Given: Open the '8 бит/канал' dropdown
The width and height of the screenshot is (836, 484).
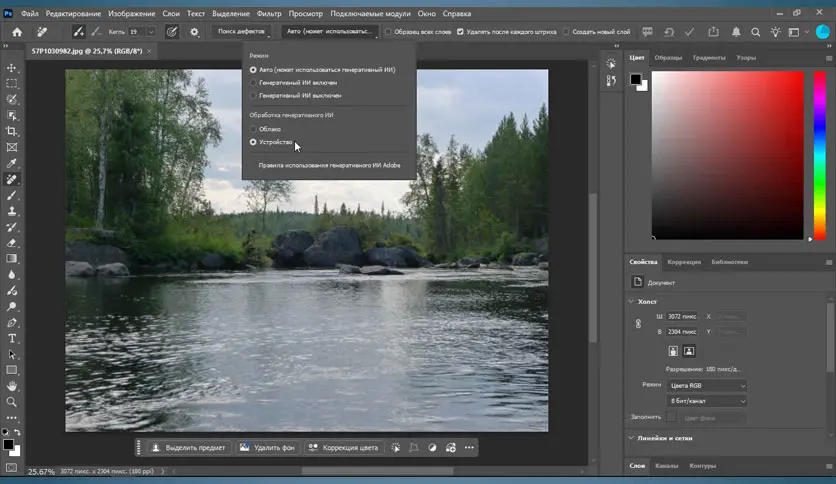Looking at the screenshot, I should tap(706, 401).
